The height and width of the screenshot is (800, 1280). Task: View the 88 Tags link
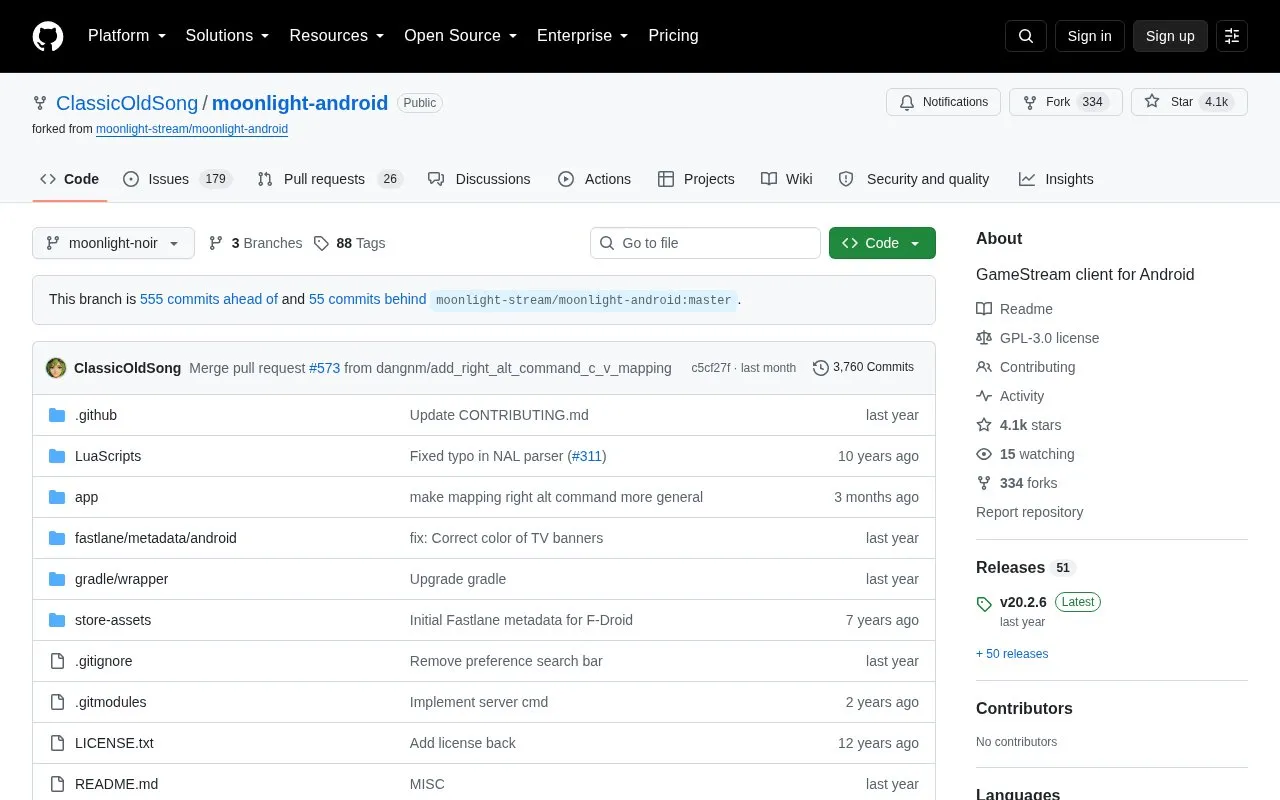(x=349, y=243)
